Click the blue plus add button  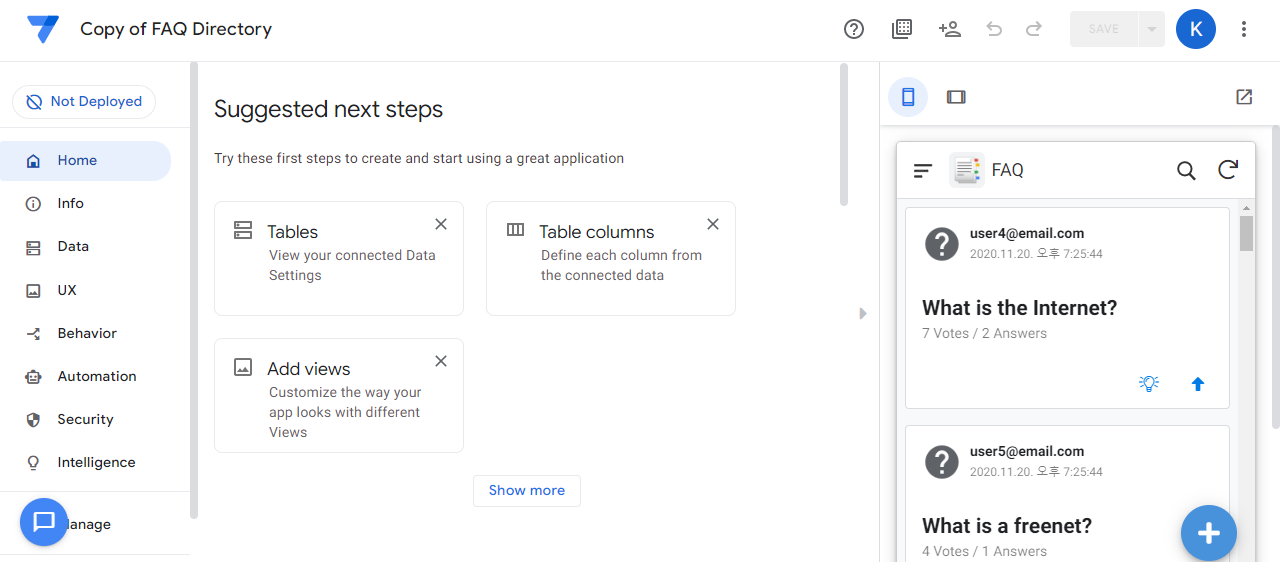pyautogui.click(x=1209, y=533)
